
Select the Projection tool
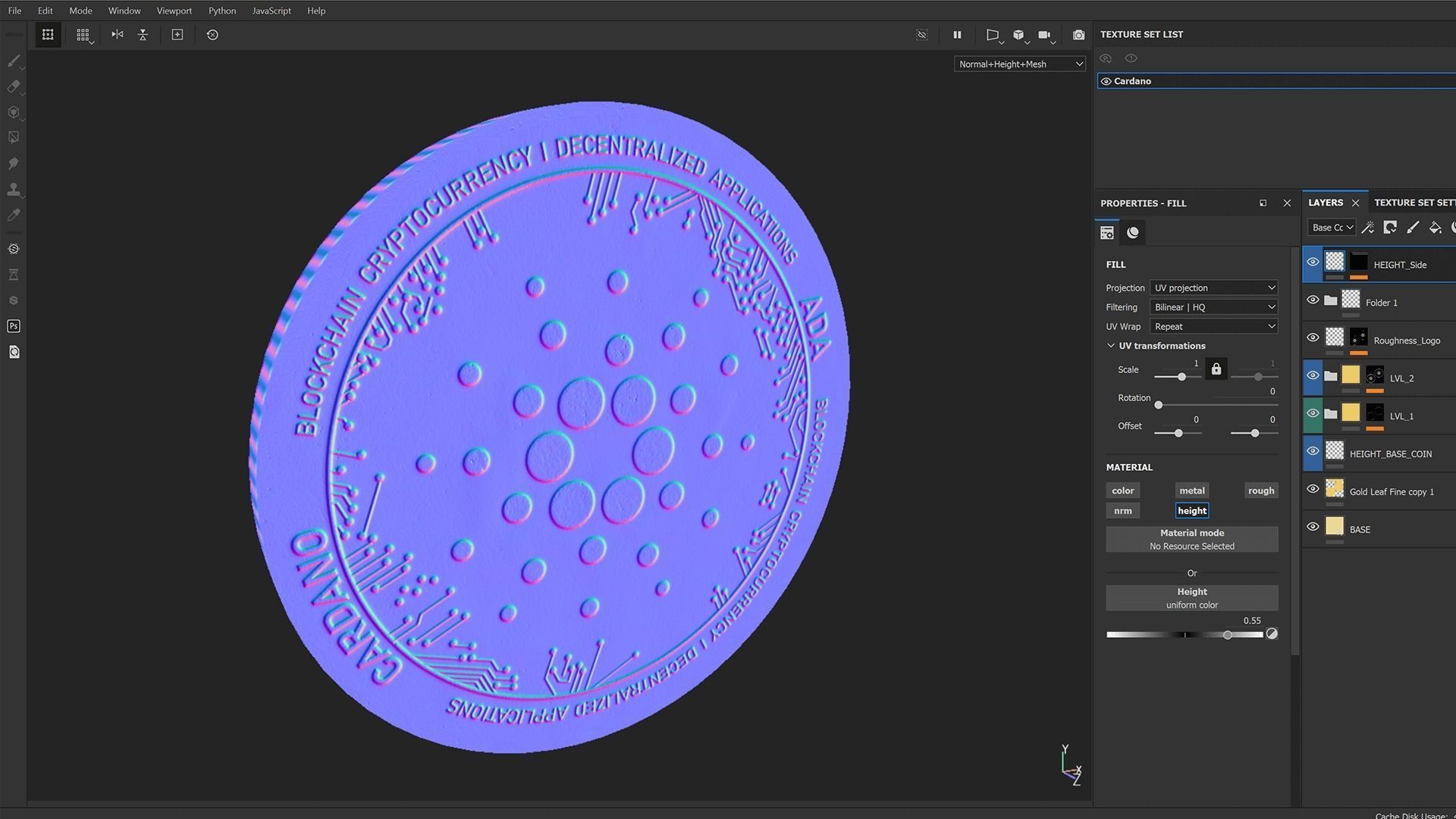14,112
